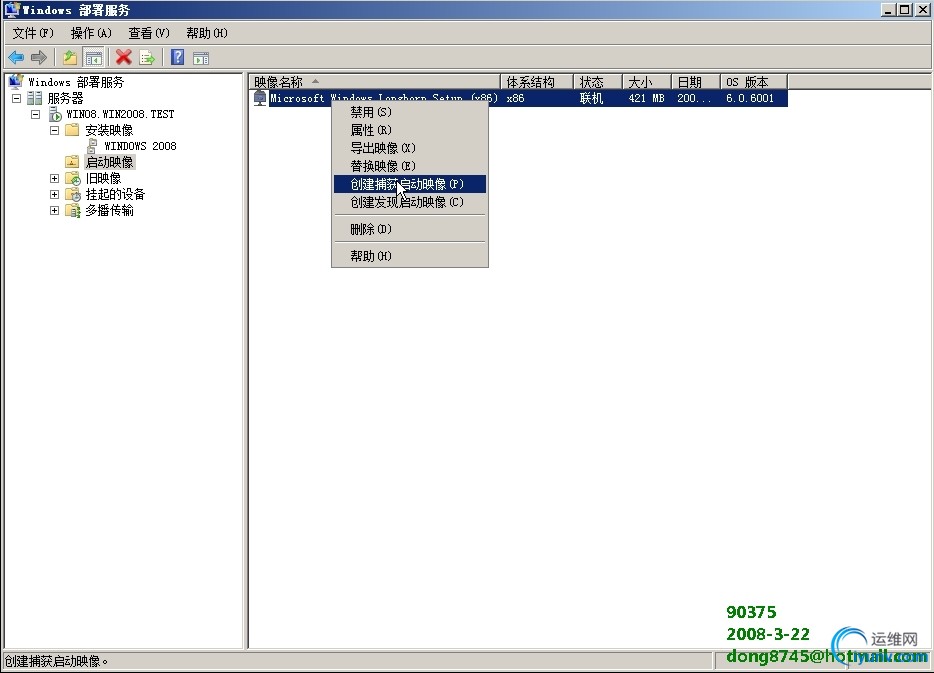Expand the 多播传输 tree node

click(55, 210)
